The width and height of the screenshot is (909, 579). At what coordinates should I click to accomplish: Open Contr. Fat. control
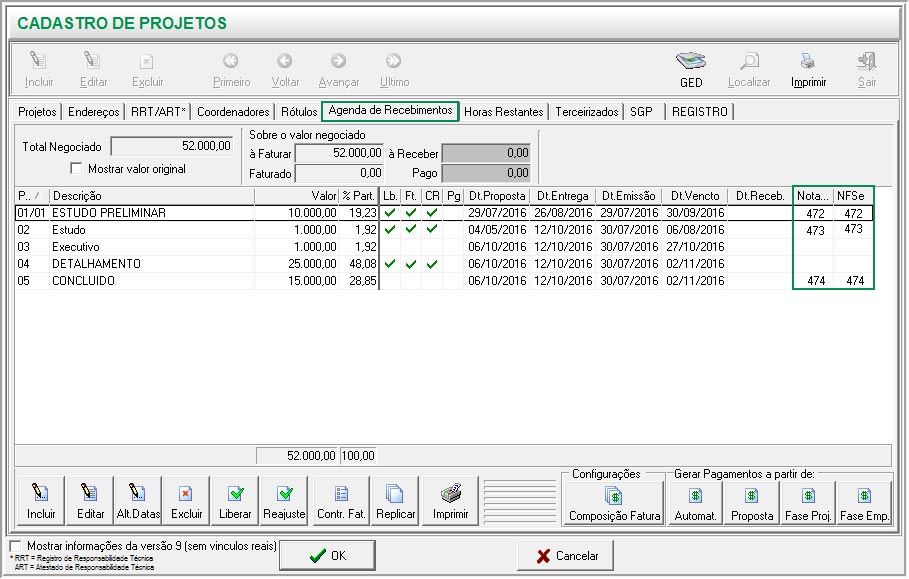coord(341,501)
